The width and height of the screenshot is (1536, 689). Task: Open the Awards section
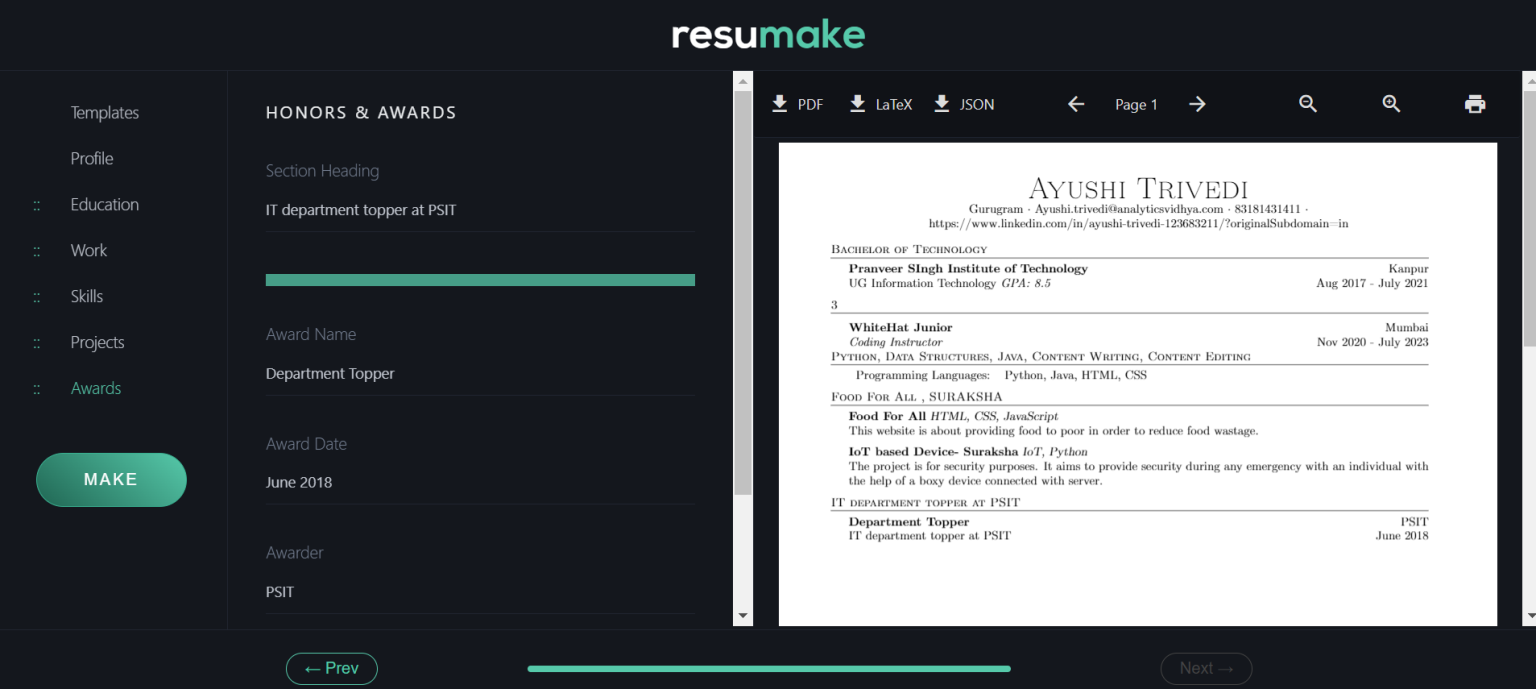[96, 389]
